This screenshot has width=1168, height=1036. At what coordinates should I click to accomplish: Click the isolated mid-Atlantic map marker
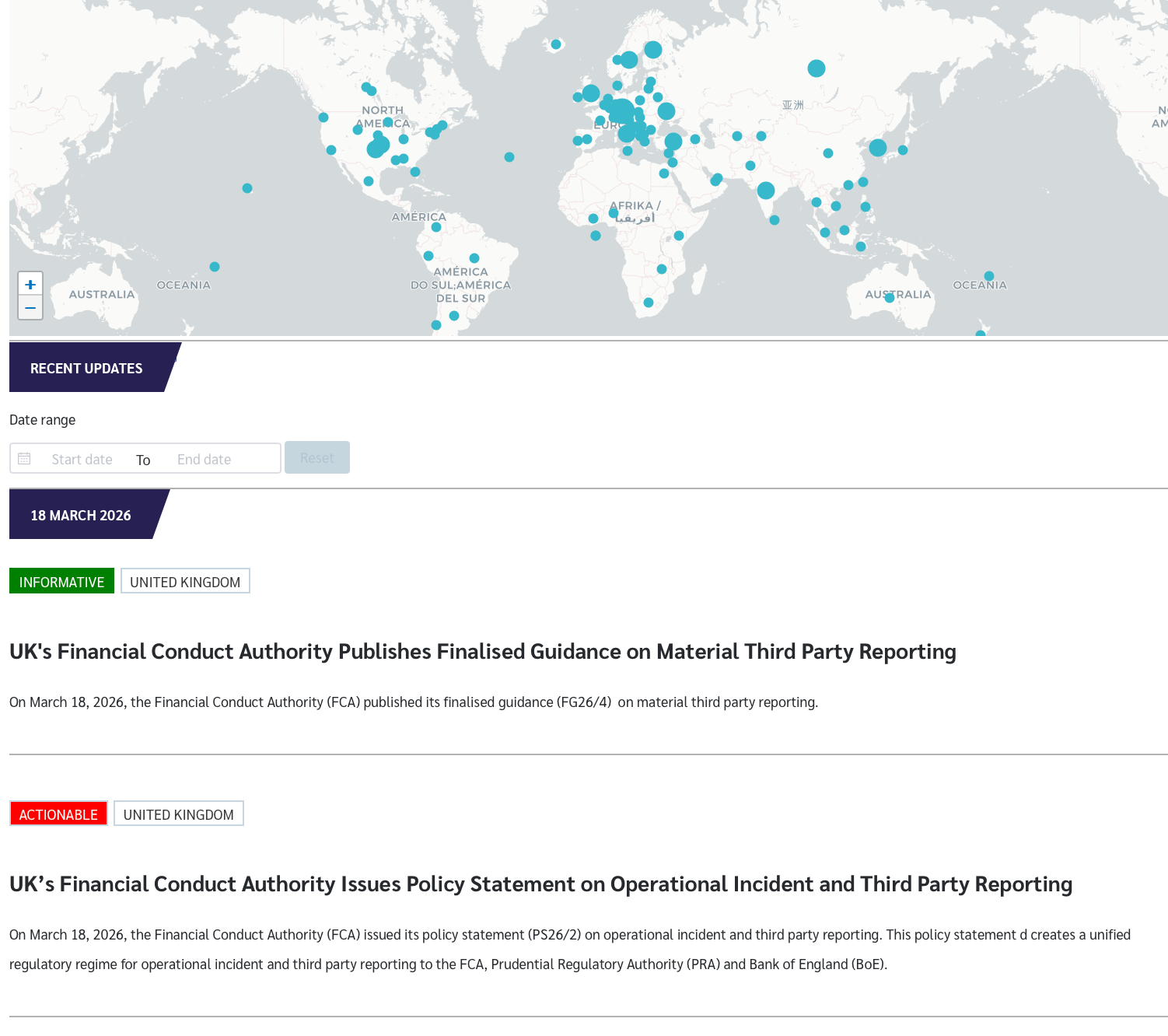(x=509, y=157)
